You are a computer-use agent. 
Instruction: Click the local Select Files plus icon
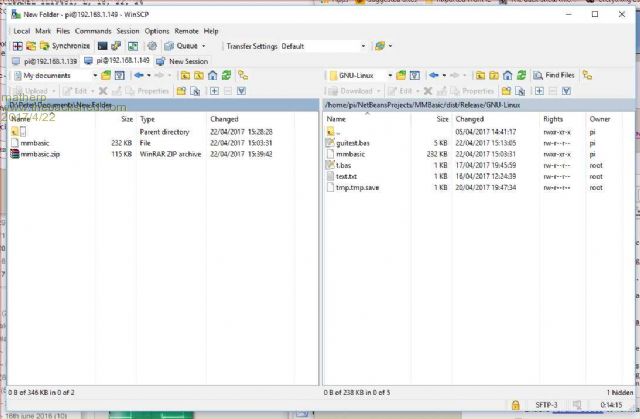point(214,91)
